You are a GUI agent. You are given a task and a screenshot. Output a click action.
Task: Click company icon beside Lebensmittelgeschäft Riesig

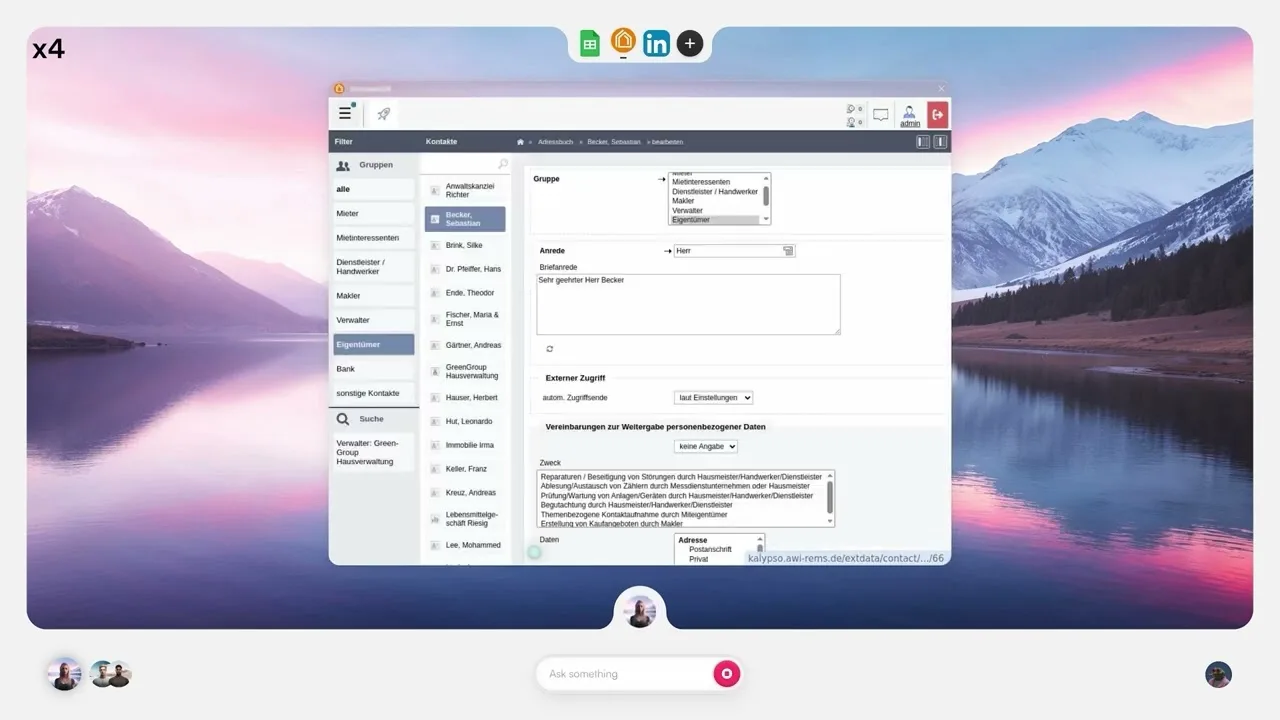(435, 519)
